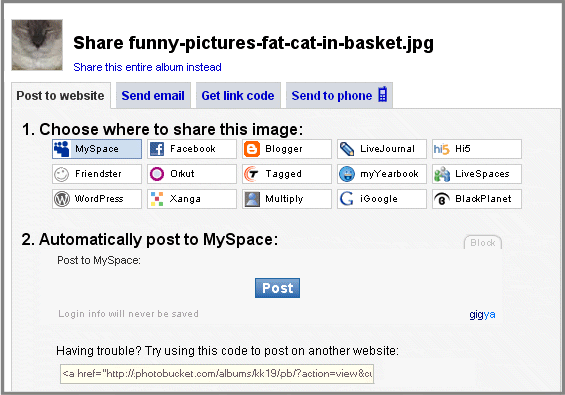Switch to the Post to website tab
The width and height of the screenshot is (565, 395).
click(x=61, y=96)
